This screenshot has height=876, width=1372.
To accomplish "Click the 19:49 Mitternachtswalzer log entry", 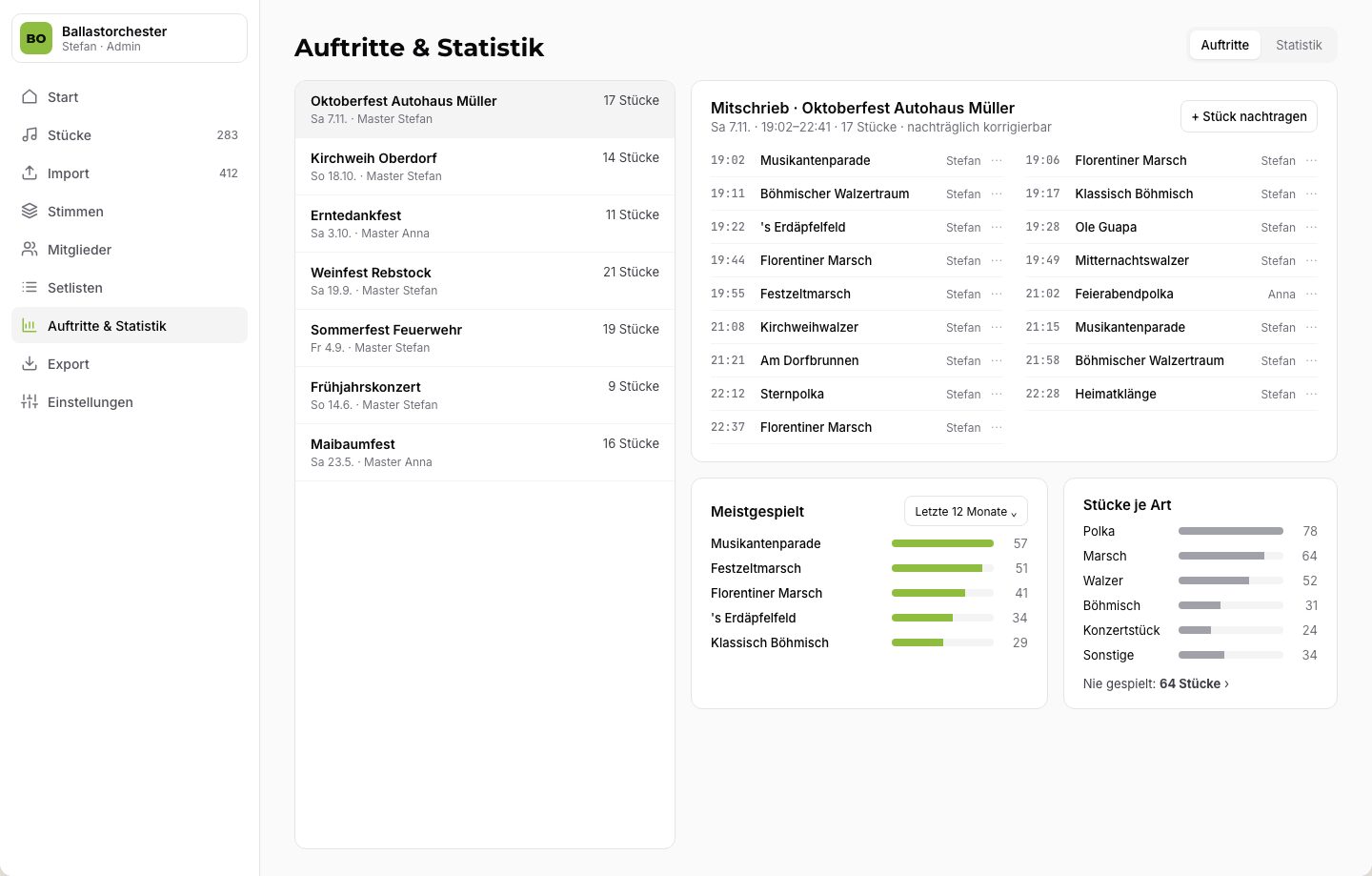I will [x=1172, y=260].
